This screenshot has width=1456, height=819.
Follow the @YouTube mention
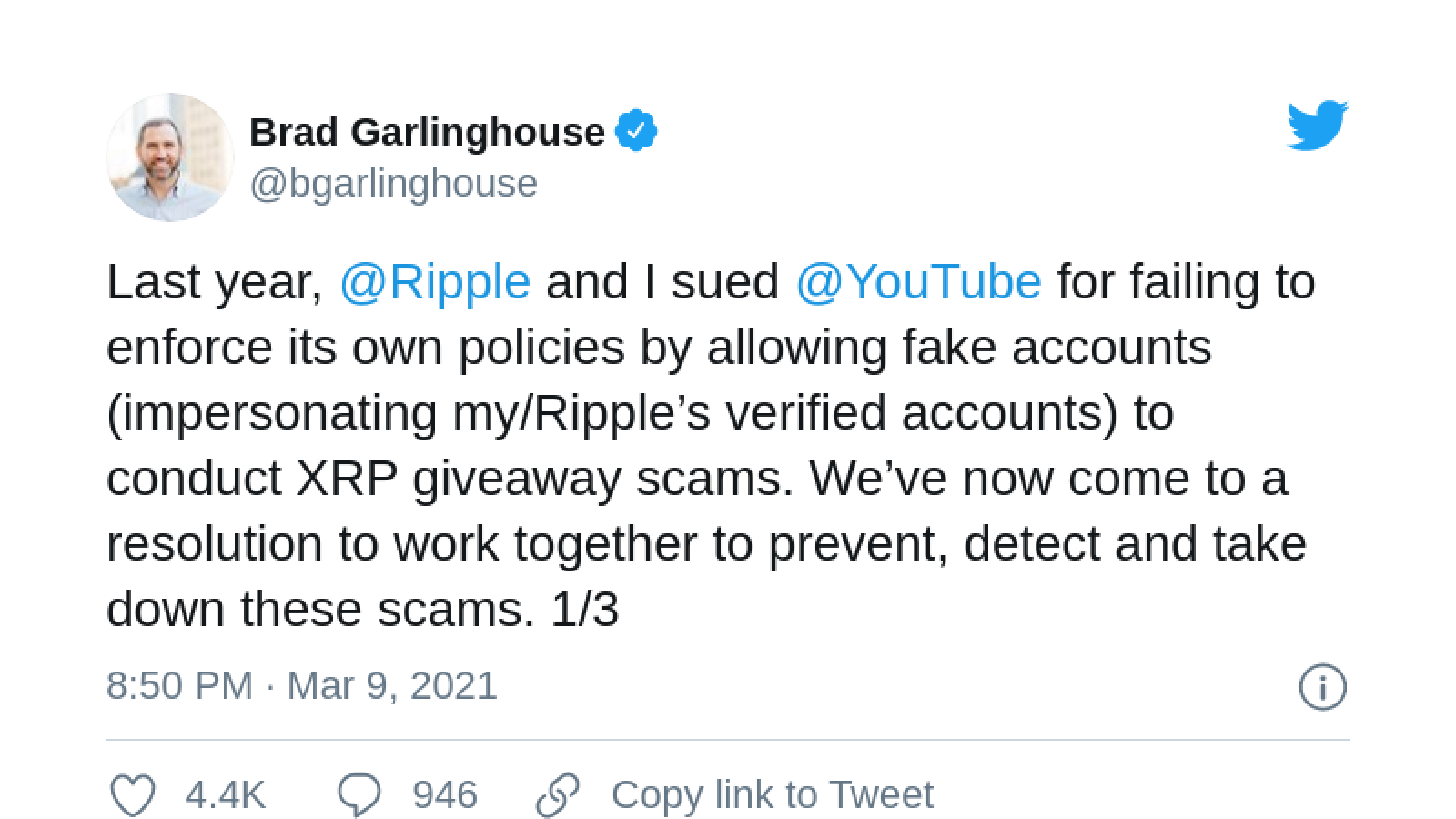(x=918, y=282)
